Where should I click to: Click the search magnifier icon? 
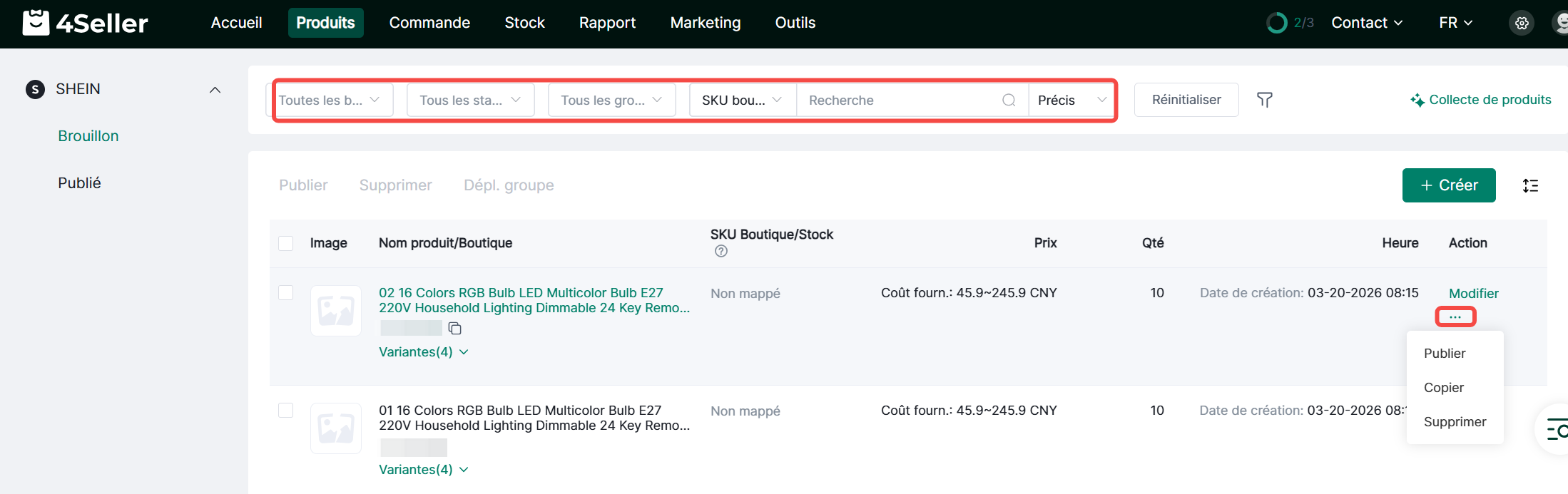1009,100
